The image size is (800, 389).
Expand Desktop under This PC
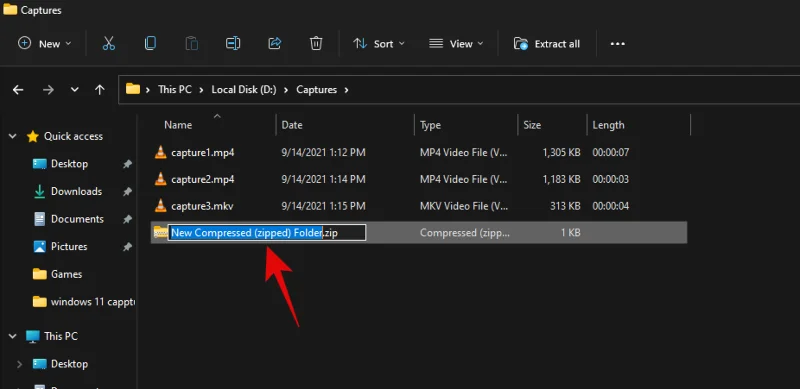coord(19,364)
